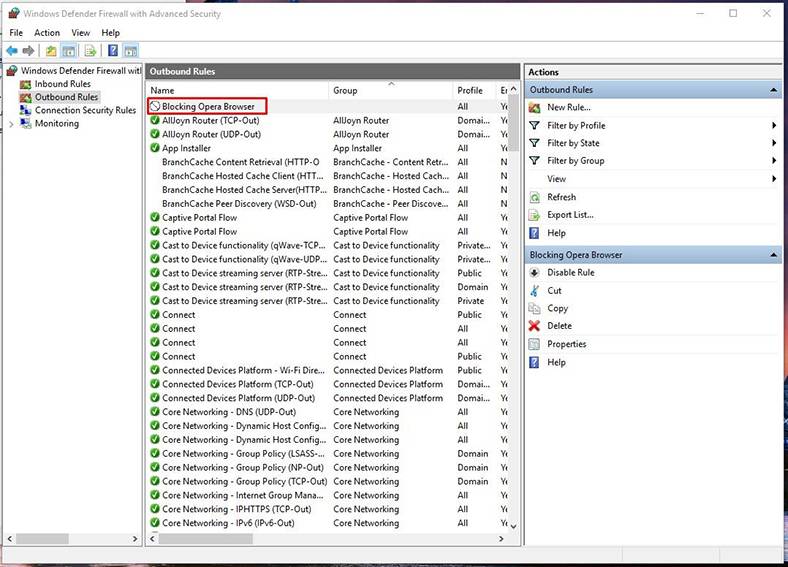788x567 pixels.
Task: Click the rules list scroll right arrow
Action: click(x=501, y=539)
